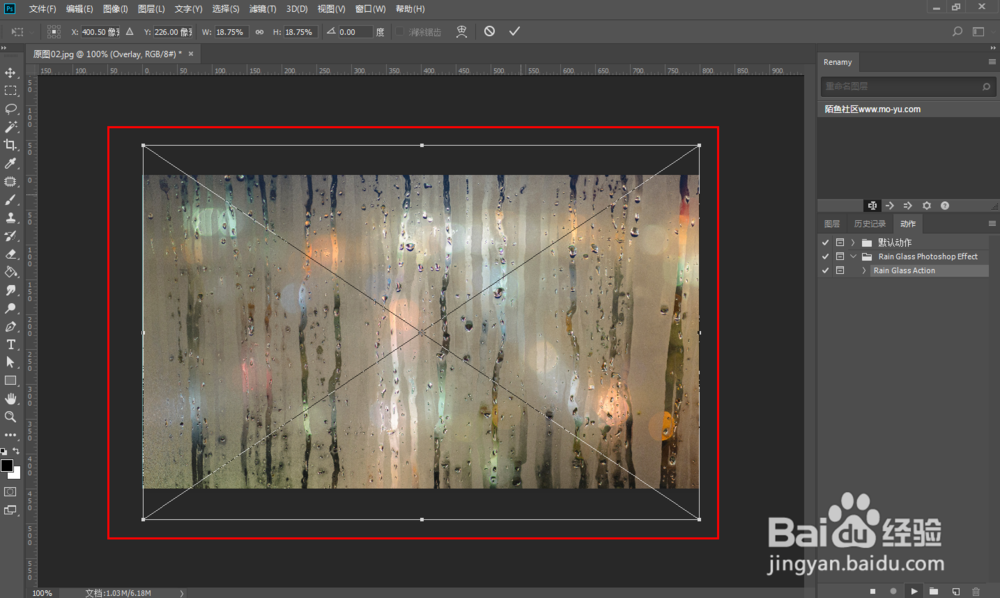
Task: Select the Dodge tool
Action: pyautogui.click(x=10, y=309)
